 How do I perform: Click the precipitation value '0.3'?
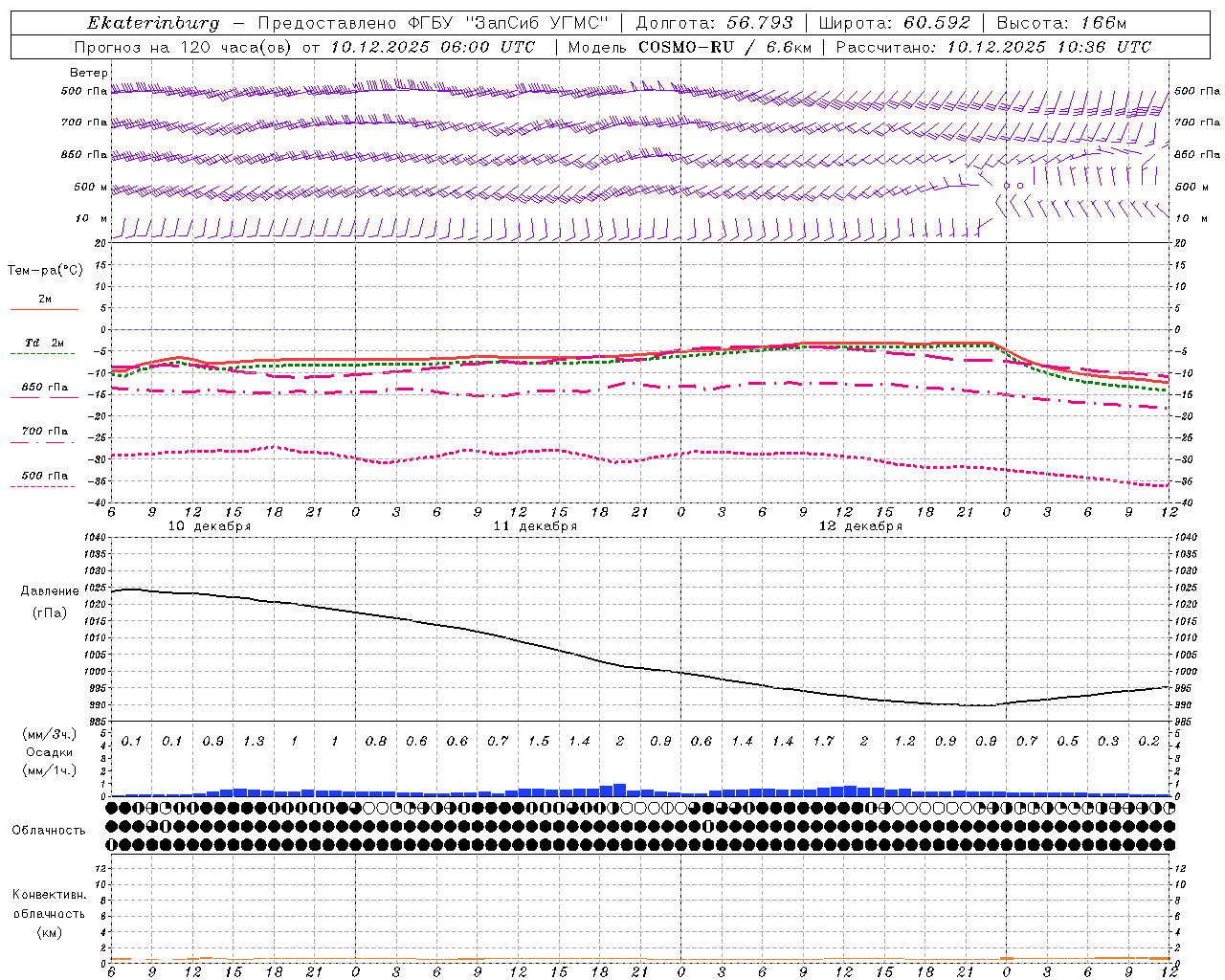(1108, 742)
